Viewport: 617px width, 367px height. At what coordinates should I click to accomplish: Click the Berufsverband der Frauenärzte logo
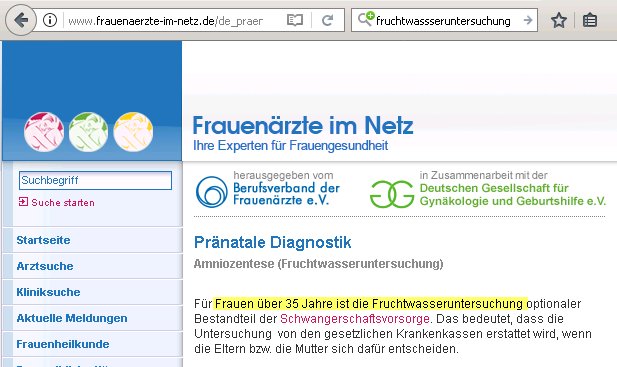point(268,192)
